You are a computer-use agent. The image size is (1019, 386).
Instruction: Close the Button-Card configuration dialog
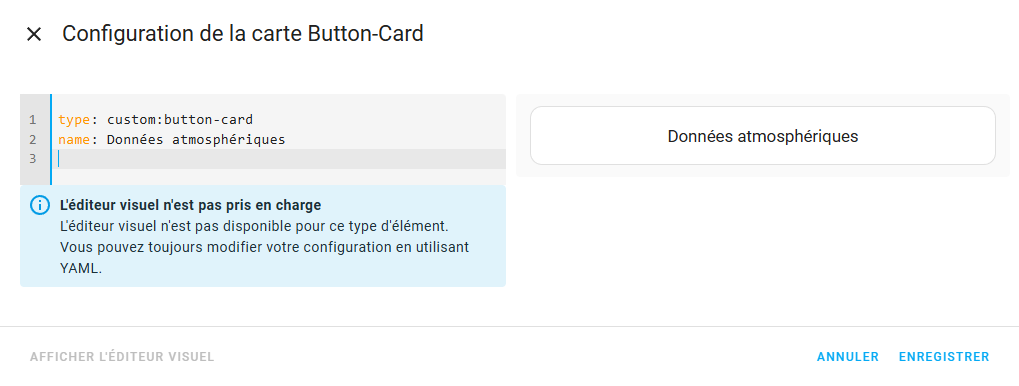(x=34, y=34)
